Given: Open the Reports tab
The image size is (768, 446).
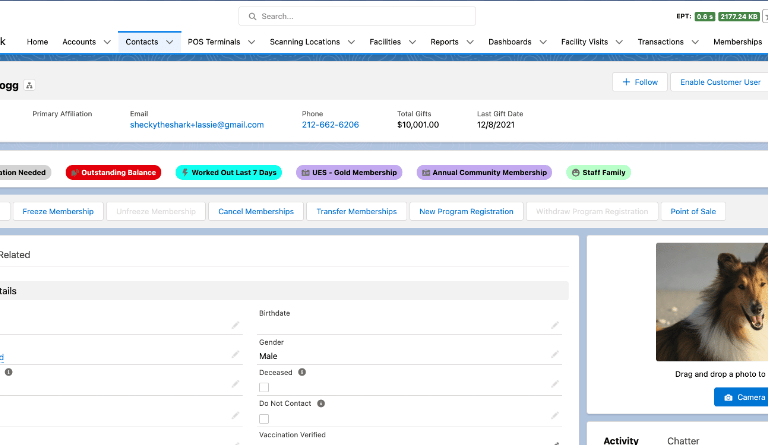Looking at the screenshot, I should coord(444,42).
